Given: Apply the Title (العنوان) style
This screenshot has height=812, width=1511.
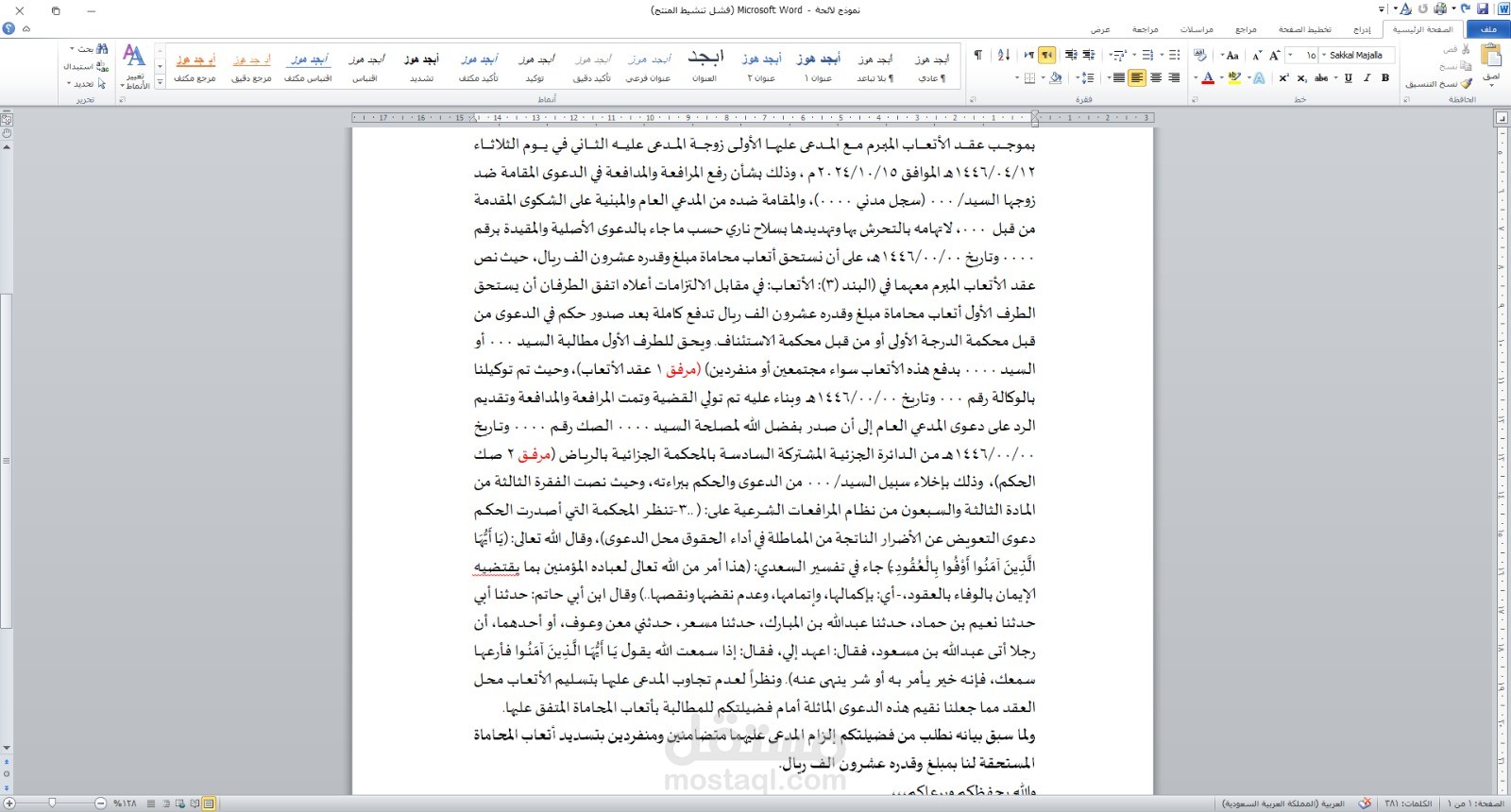Looking at the screenshot, I should tap(705, 67).
